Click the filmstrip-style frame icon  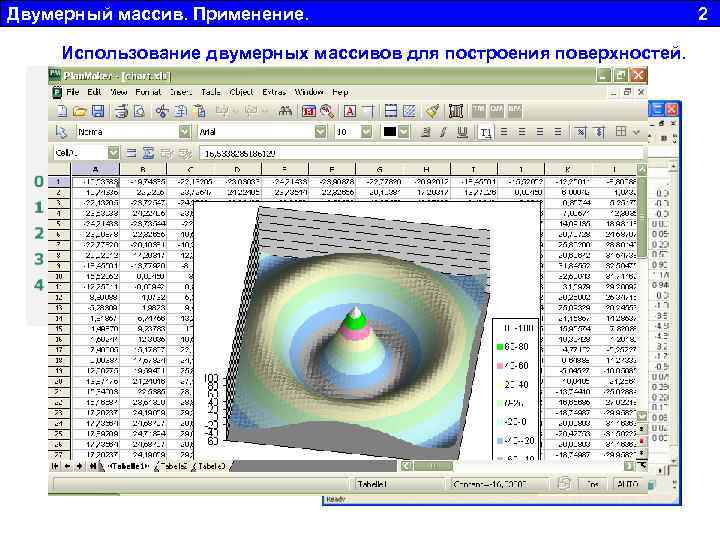coord(456,111)
